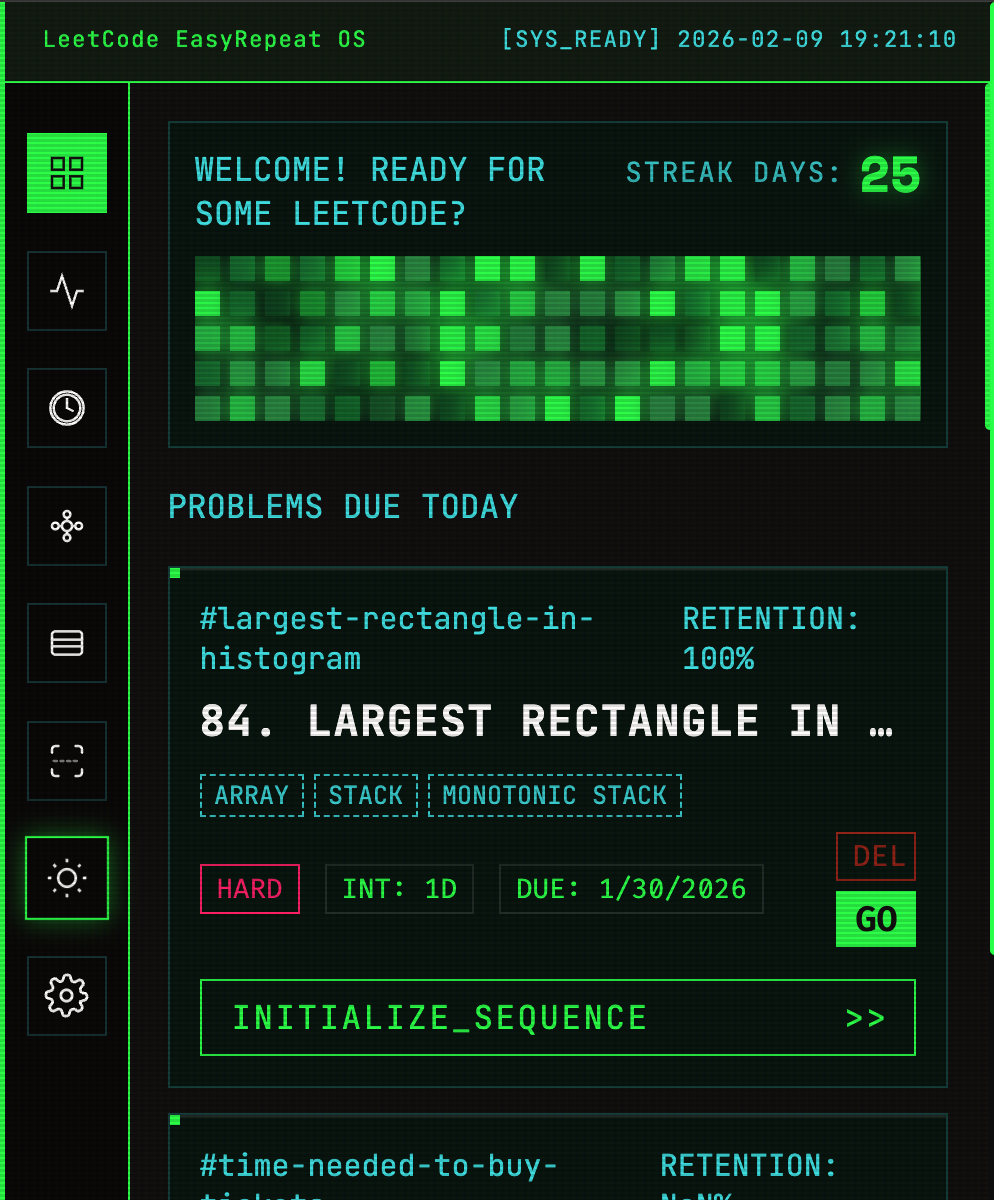This screenshot has width=994, height=1200.
Task: Click the STREAK DAYS: label
Action: pyautogui.click(x=735, y=174)
